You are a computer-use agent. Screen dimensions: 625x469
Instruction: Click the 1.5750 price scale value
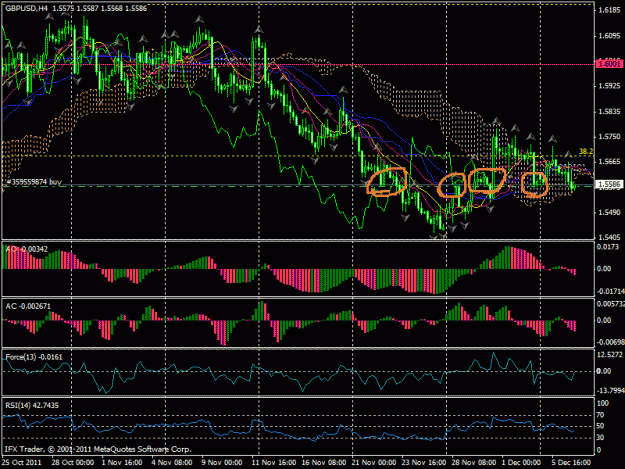[609, 137]
